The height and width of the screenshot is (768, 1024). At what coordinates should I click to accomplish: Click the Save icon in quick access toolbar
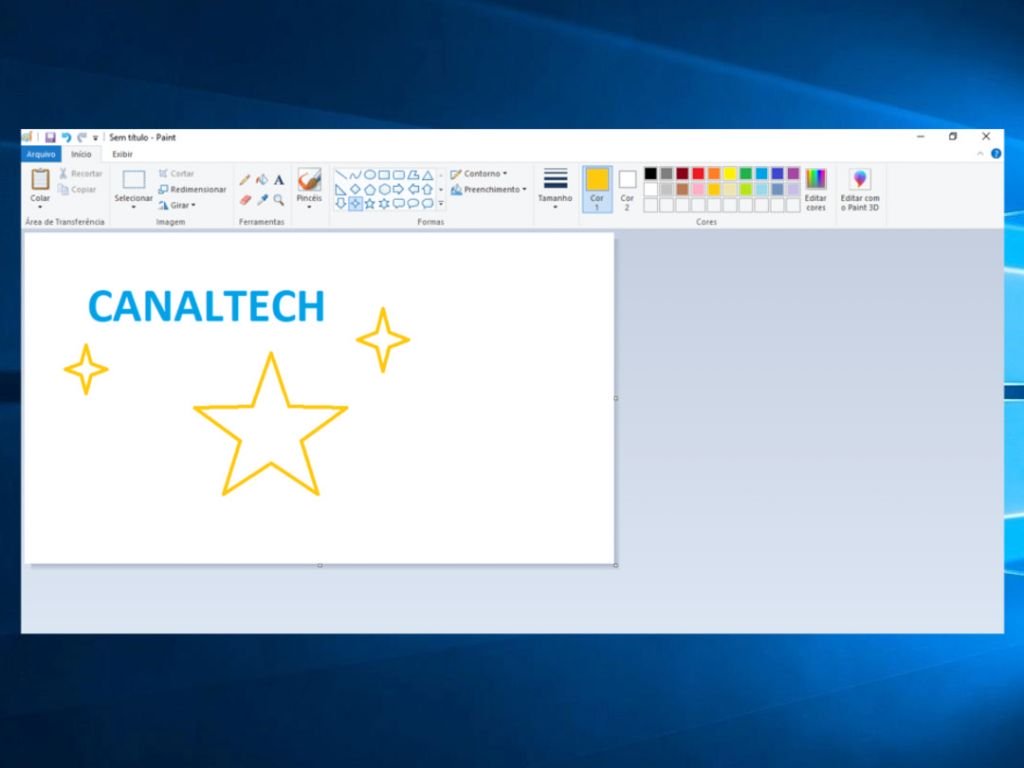(x=50, y=137)
